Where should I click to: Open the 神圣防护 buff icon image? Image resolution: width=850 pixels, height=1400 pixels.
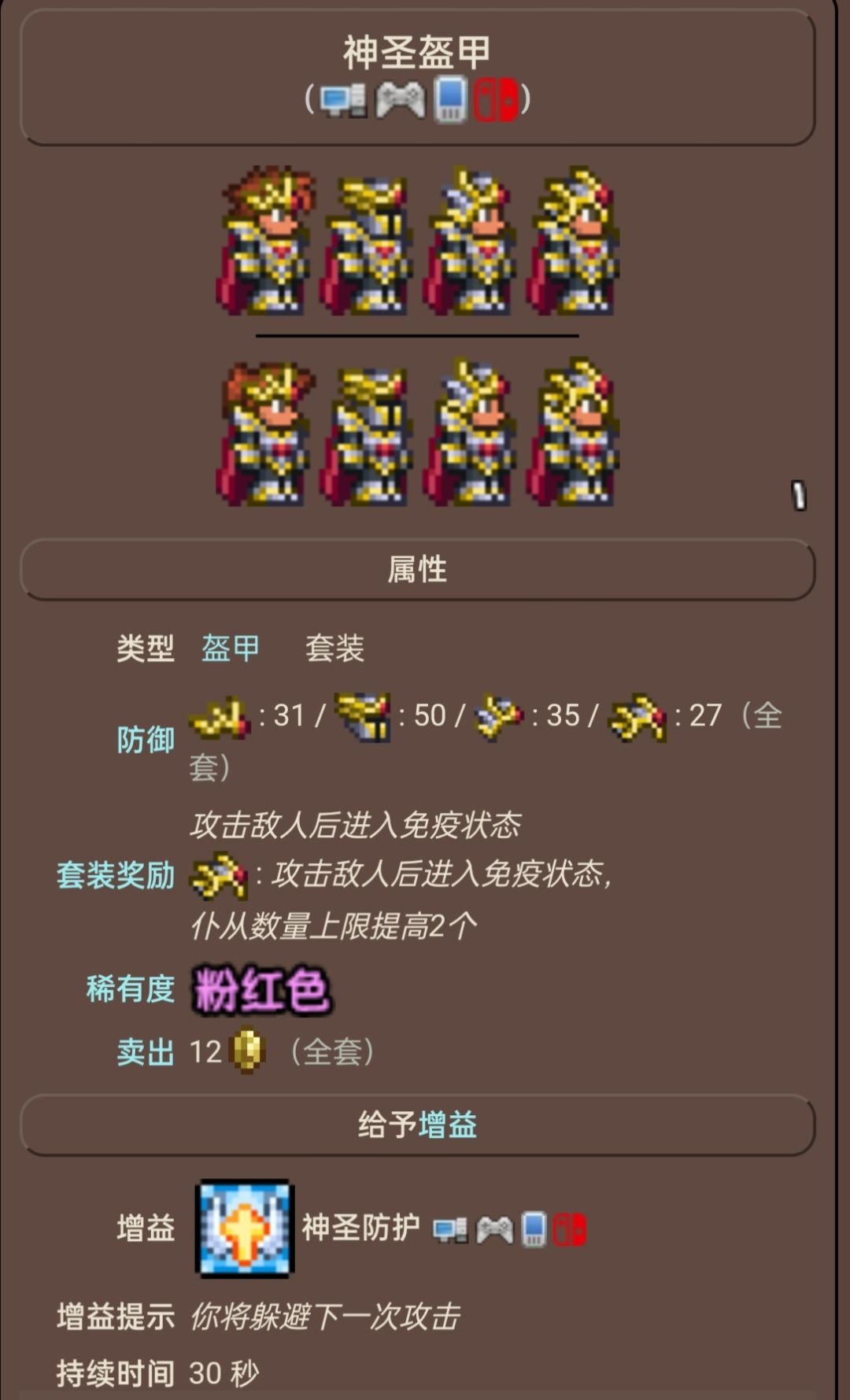click(x=245, y=1228)
